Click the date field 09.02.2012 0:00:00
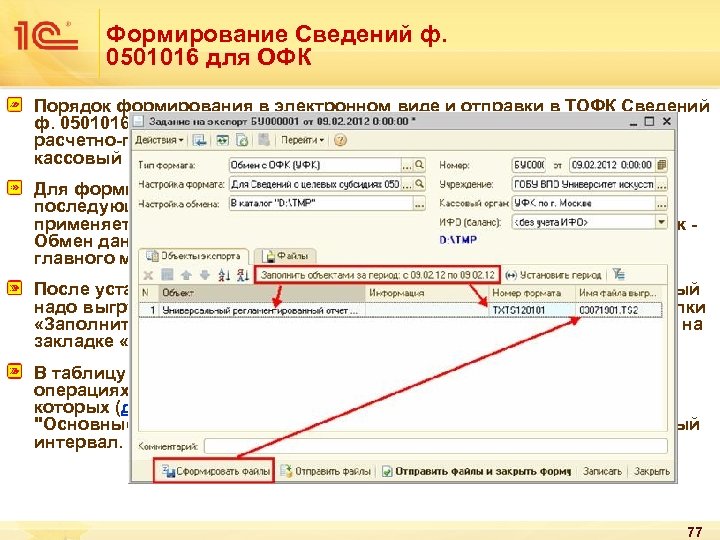This screenshot has width=720, height=540. click(613, 165)
